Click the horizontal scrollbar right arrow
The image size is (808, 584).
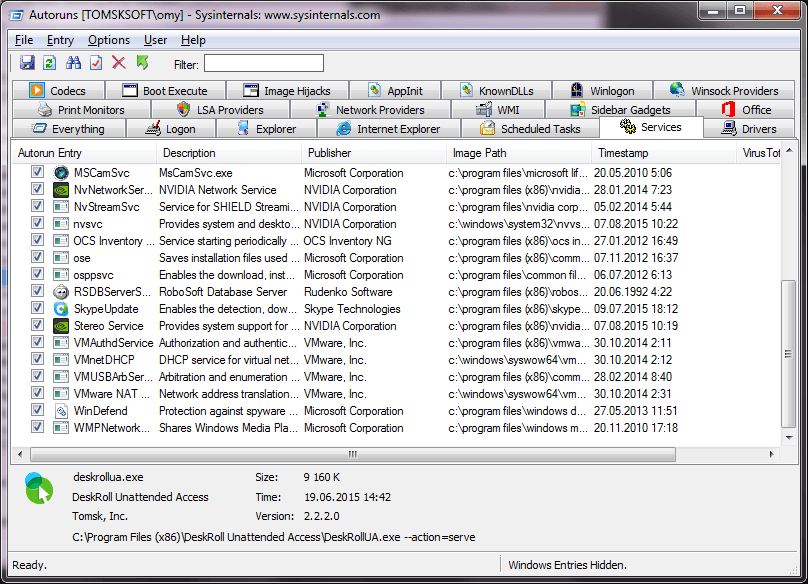(771, 454)
